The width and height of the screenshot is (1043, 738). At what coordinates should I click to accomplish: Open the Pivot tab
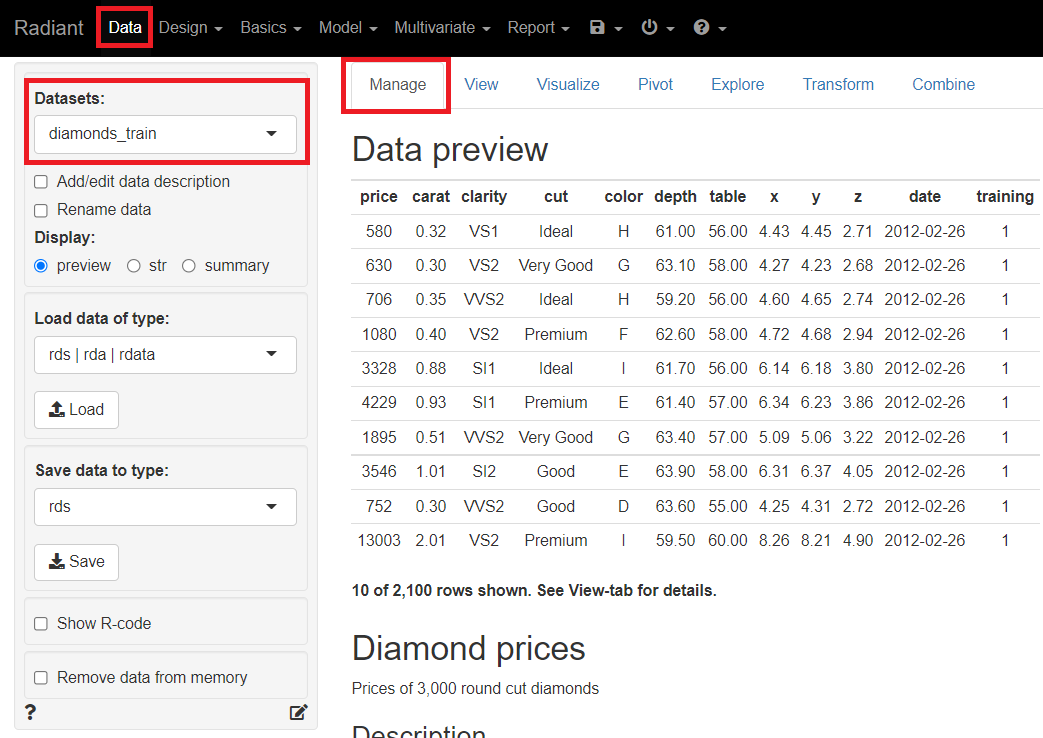(655, 85)
